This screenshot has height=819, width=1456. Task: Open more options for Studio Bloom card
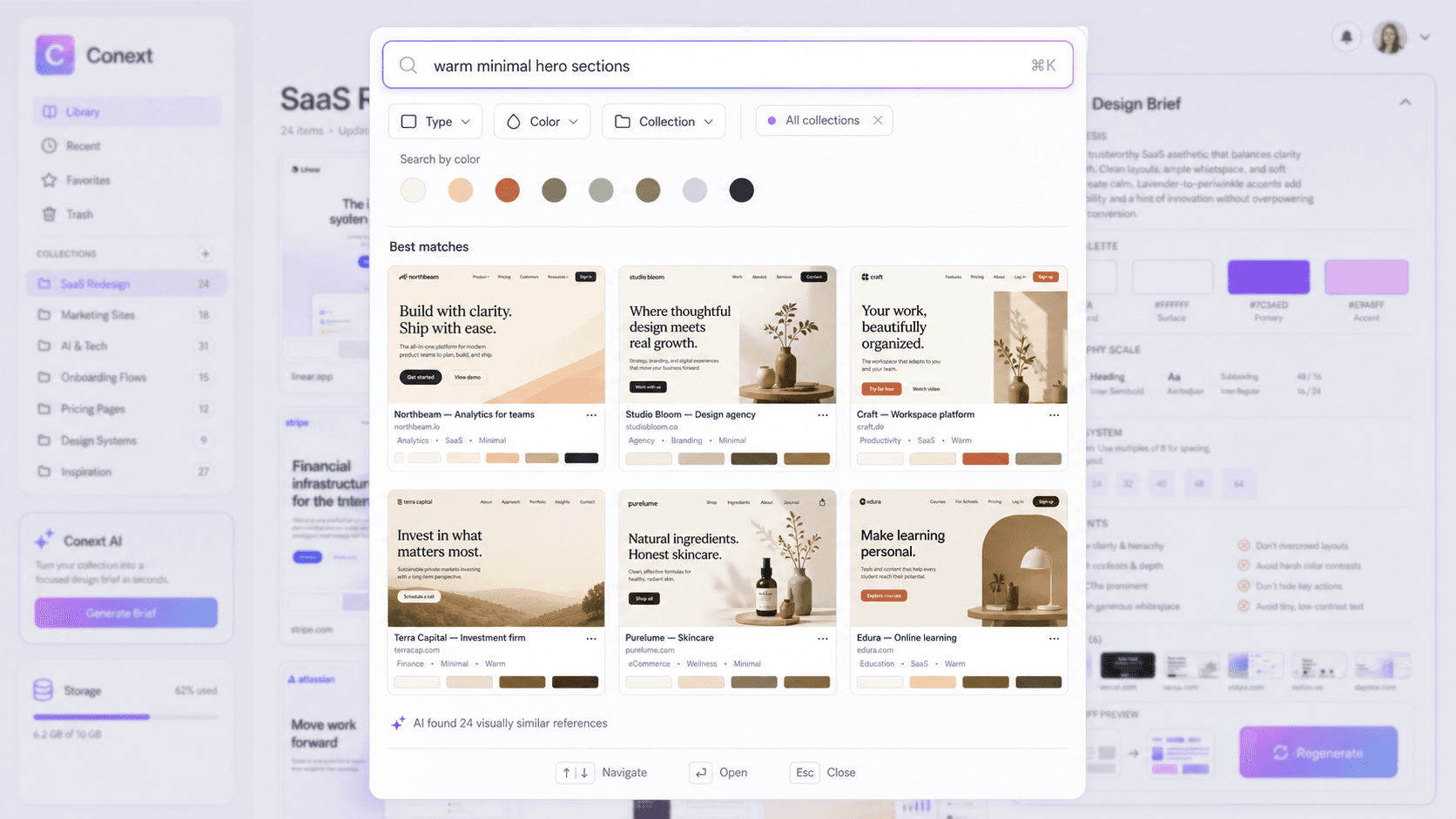(823, 415)
